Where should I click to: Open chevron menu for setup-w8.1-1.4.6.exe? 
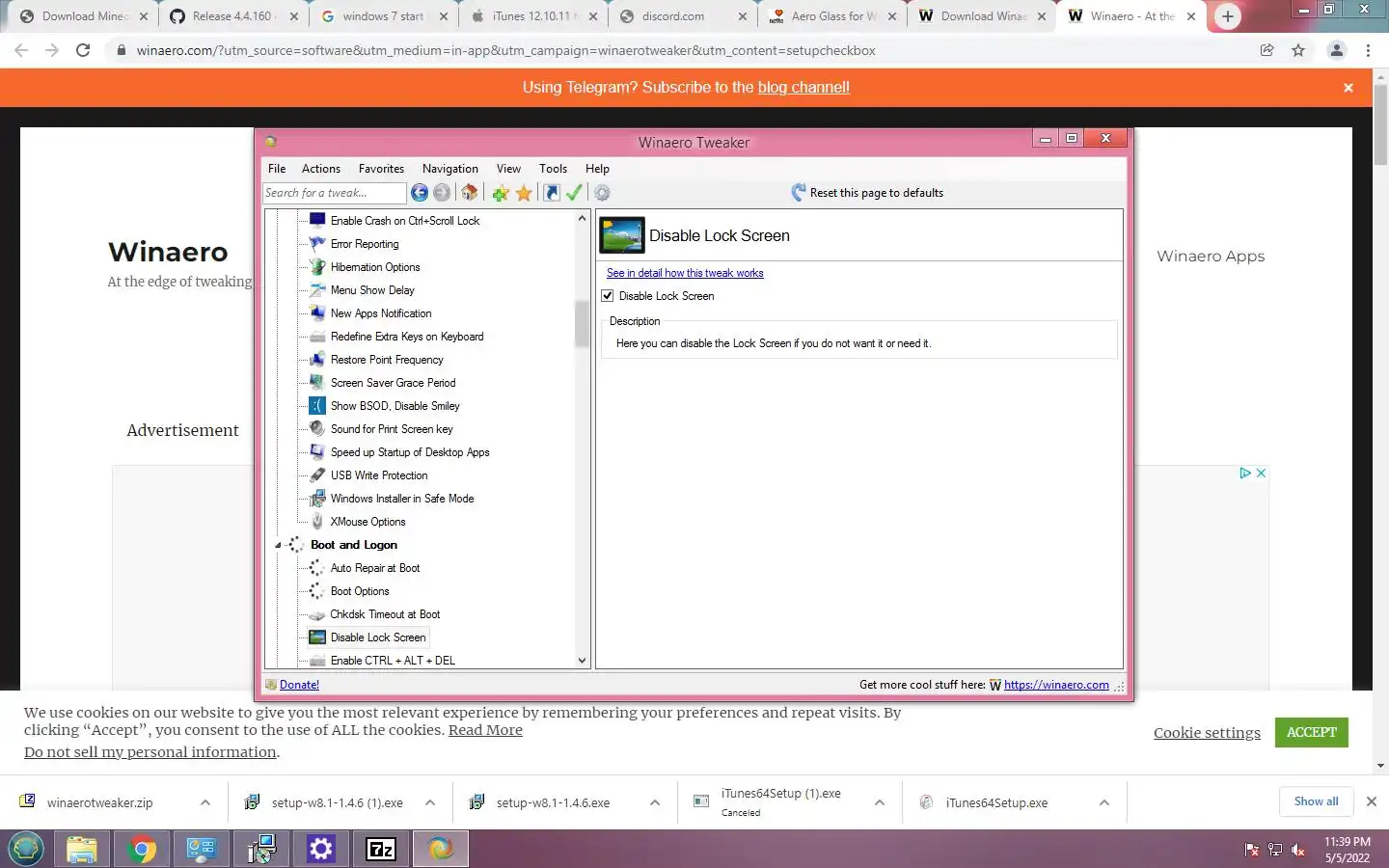coord(655,802)
